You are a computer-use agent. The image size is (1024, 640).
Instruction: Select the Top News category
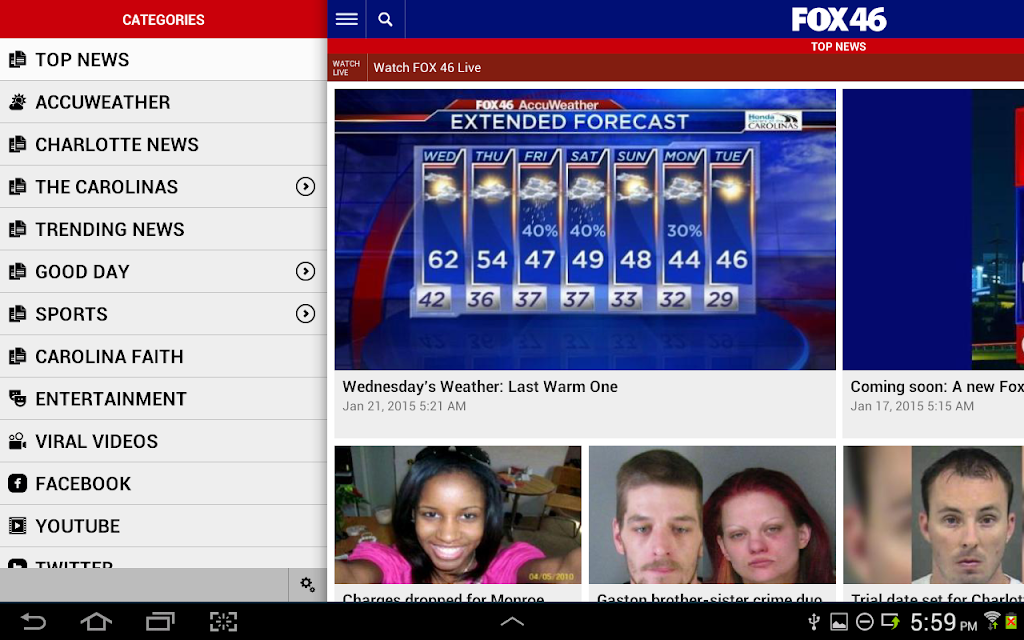click(163, 59)
